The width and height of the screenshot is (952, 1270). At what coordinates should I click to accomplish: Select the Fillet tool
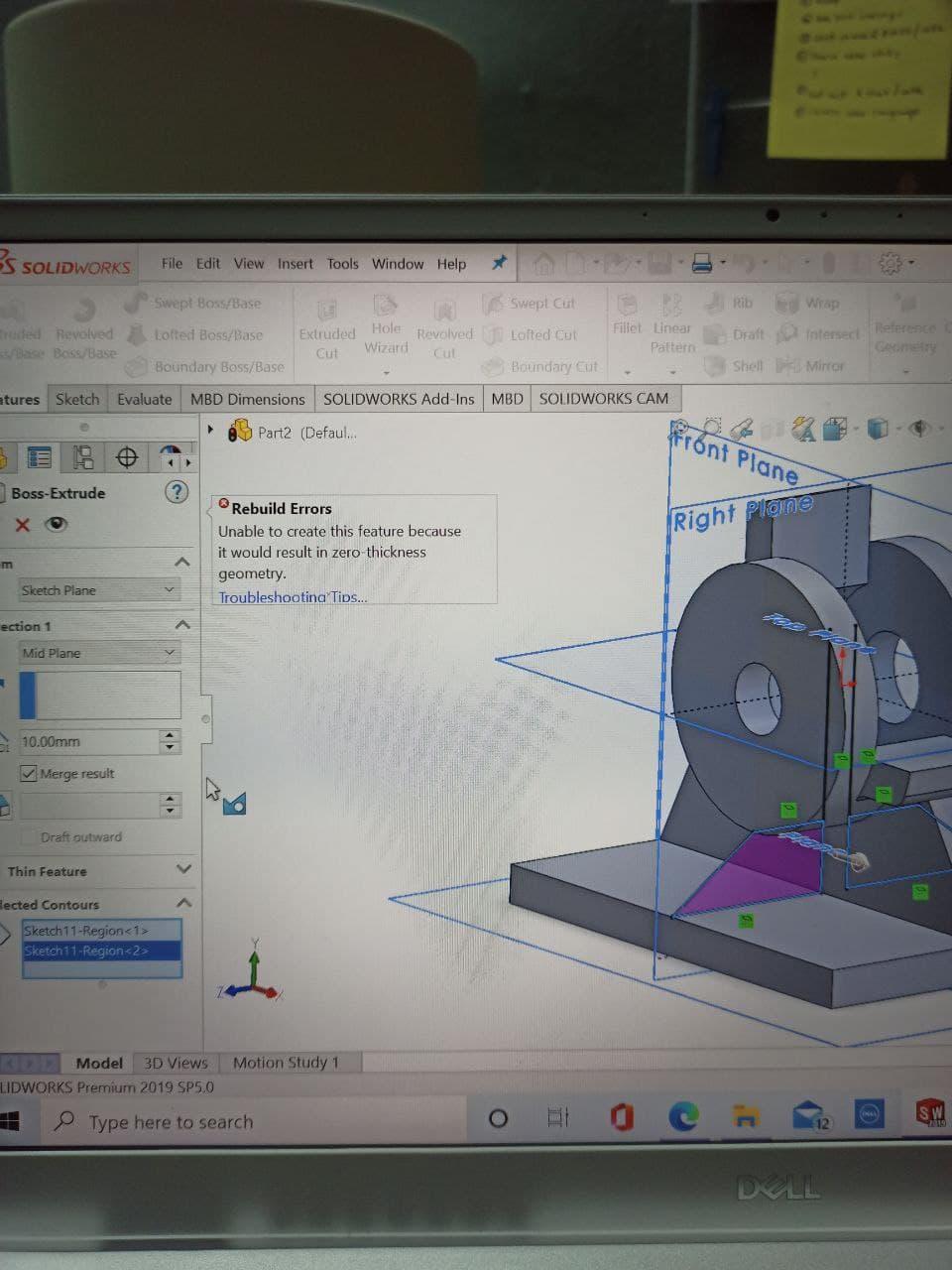coord(627,314)
